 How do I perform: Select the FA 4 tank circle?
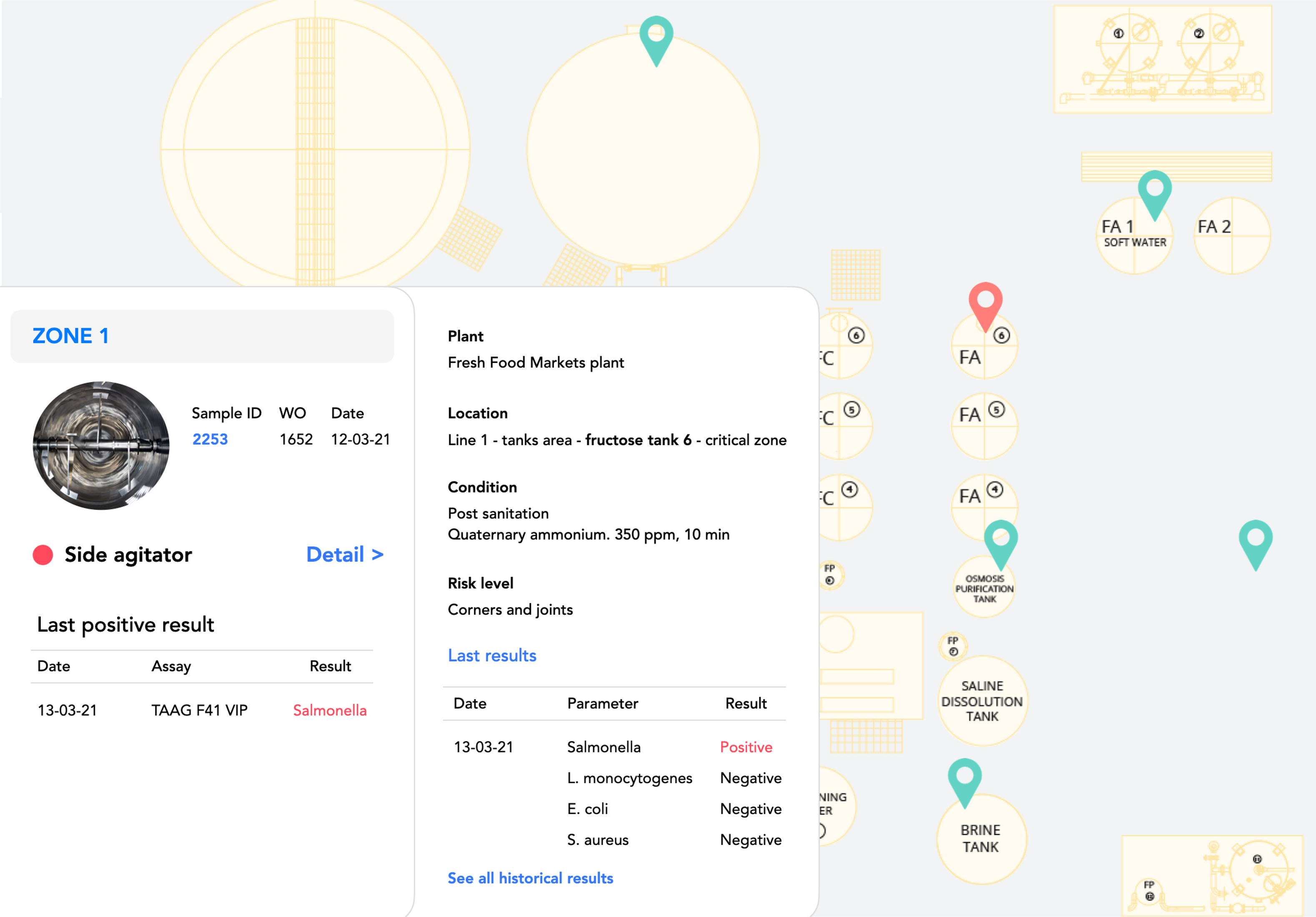coord(984,507)
